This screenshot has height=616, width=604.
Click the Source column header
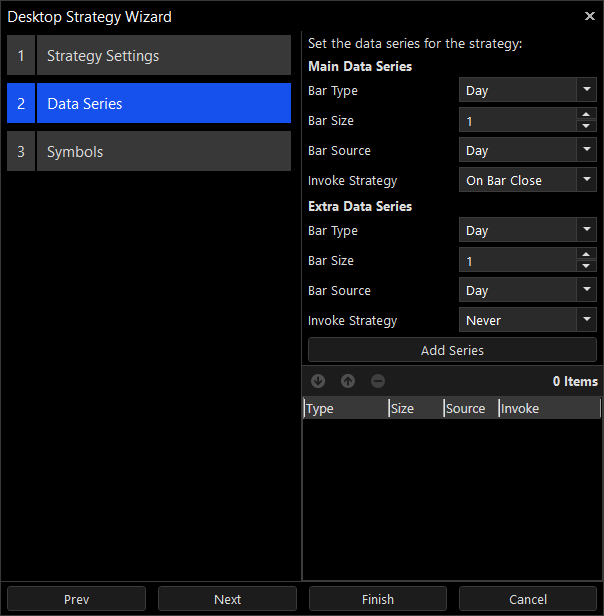(x=470, y=408)
